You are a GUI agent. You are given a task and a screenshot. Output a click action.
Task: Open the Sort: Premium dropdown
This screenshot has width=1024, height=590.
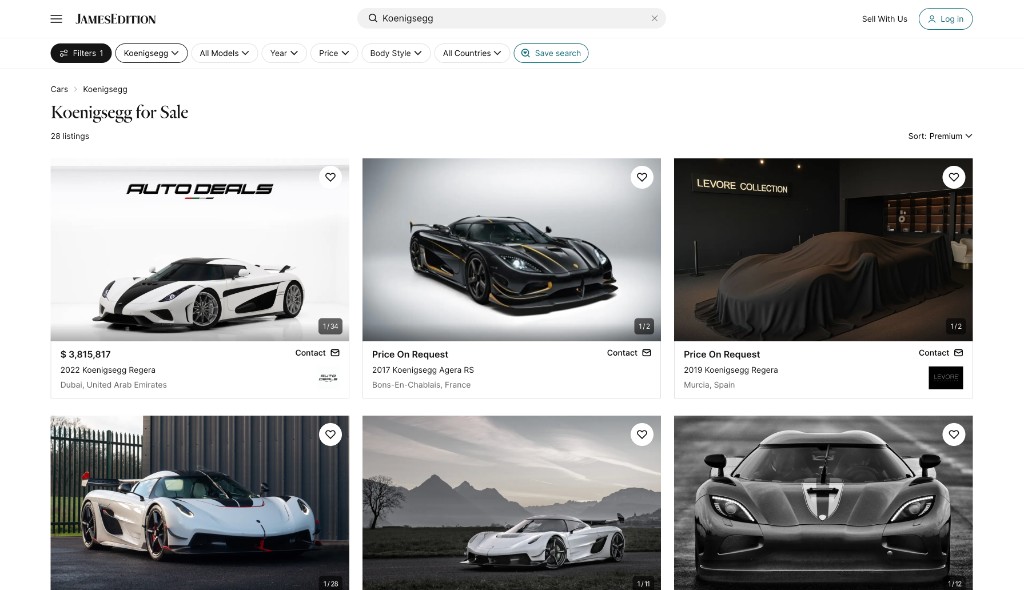pos(940,136)
